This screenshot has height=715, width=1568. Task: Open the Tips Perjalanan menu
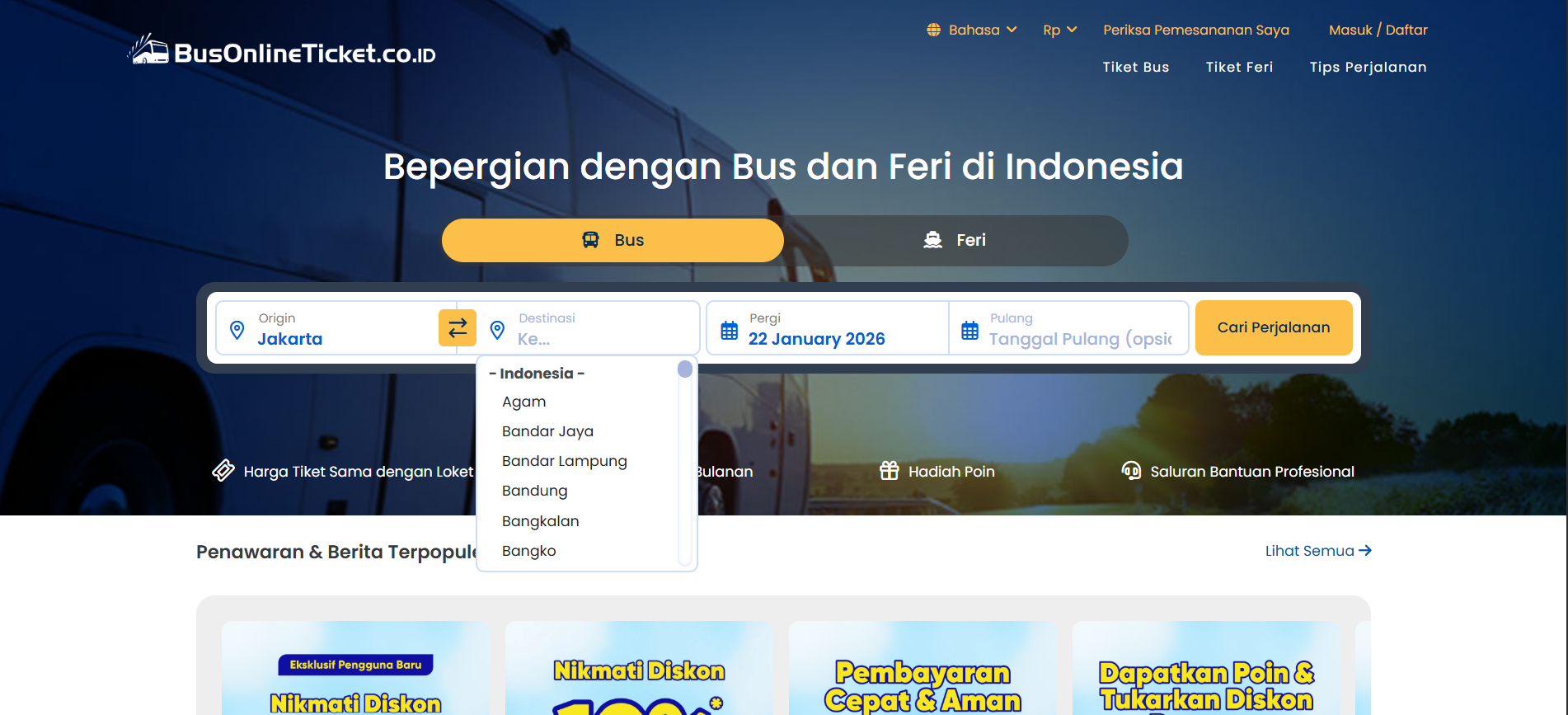point(1368,67)
